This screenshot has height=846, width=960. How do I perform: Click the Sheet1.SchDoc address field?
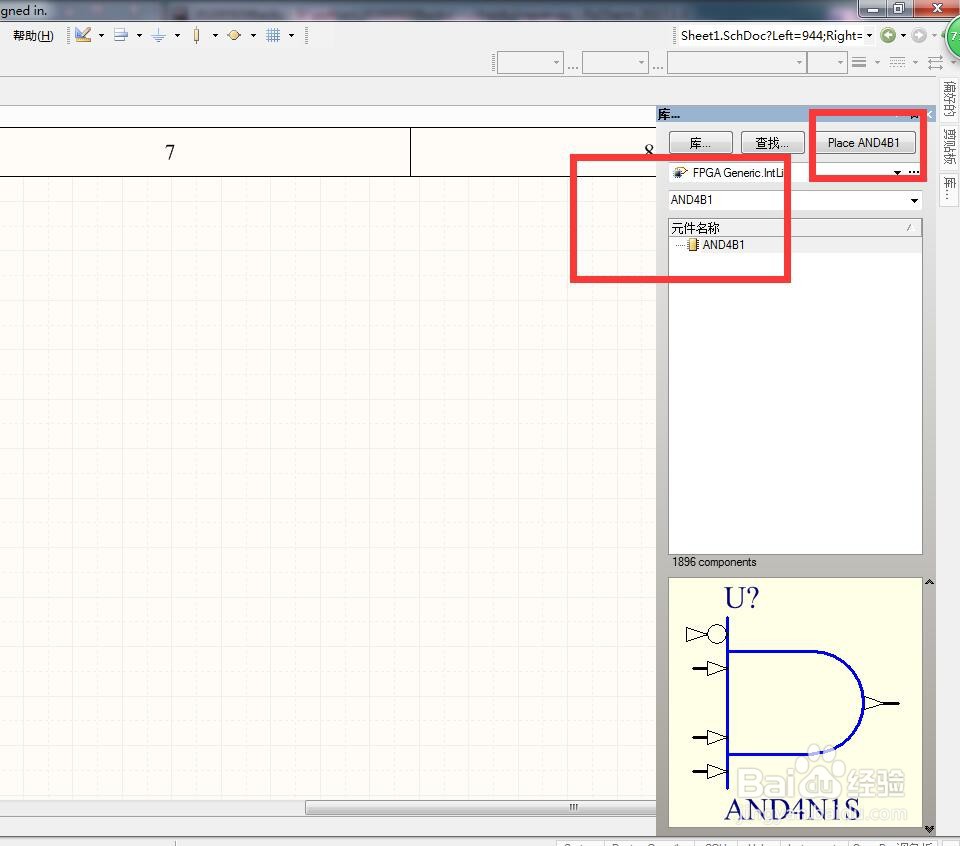click(x=771, y=36)
